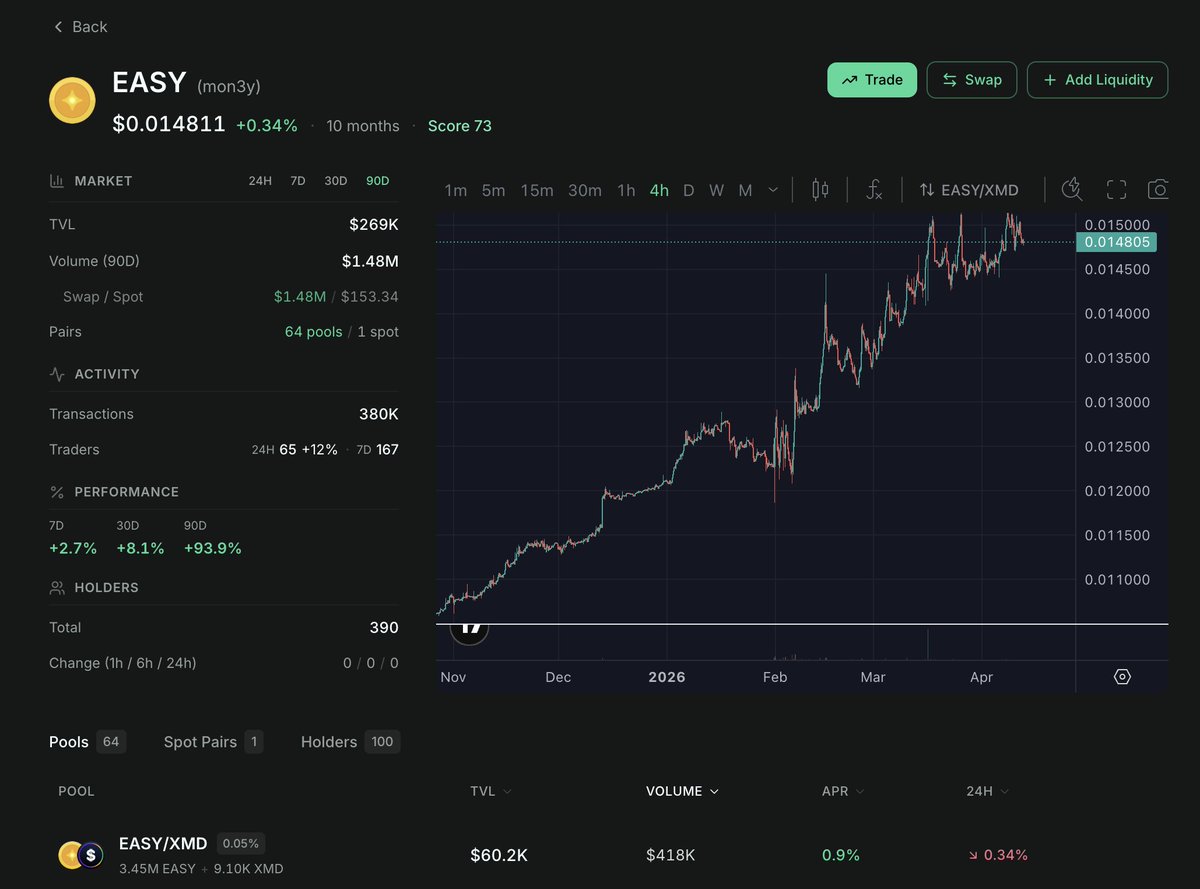
Task: Click the total holders value 390
Action: [x=384, y=628]
